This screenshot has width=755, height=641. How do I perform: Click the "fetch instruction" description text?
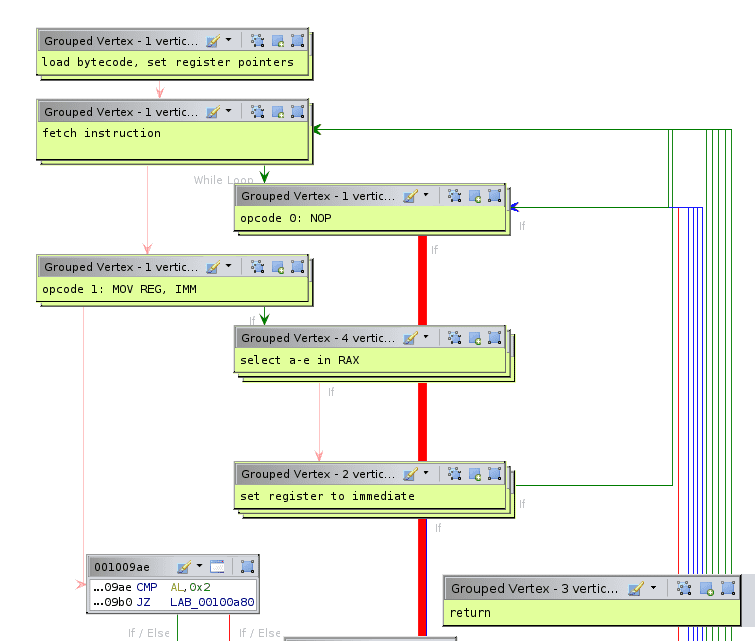[101, 134]
